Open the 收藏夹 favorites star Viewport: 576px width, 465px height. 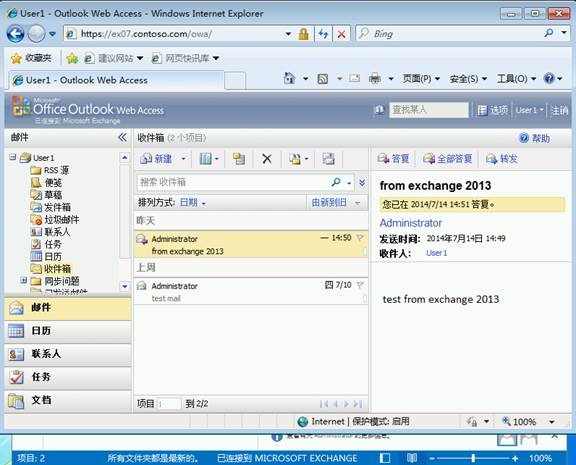click(x=16, y=58)
